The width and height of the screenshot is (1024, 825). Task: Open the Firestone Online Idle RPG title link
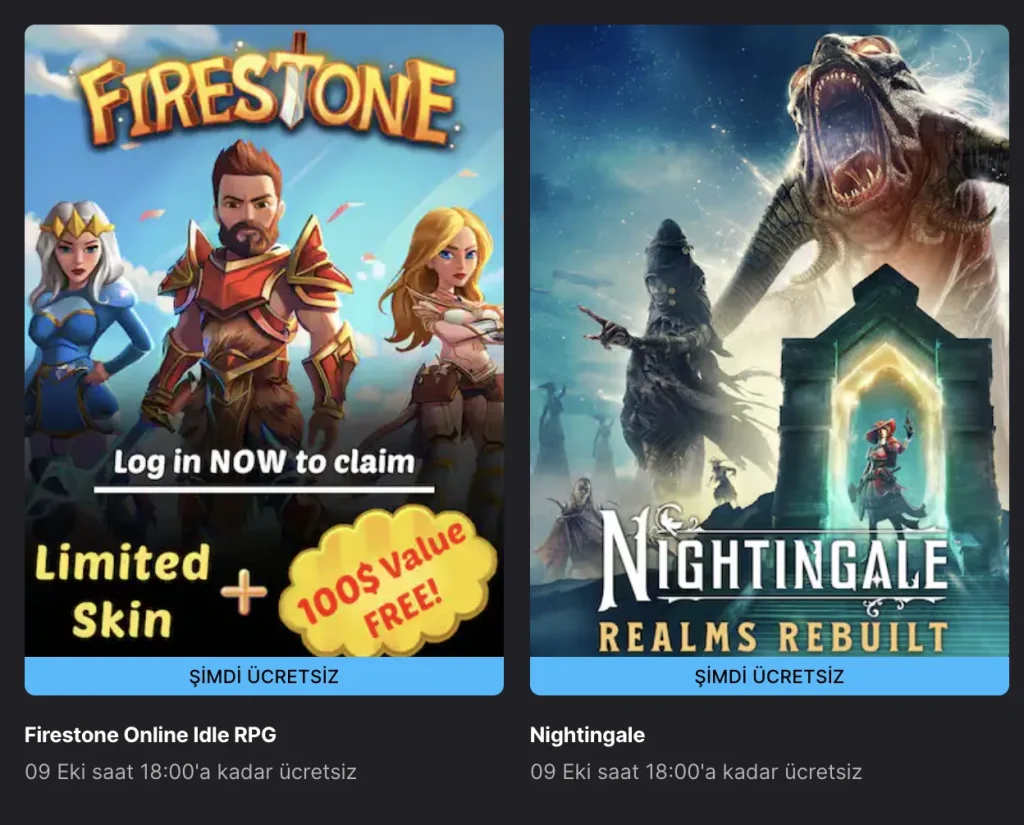[x=150, y=735]
